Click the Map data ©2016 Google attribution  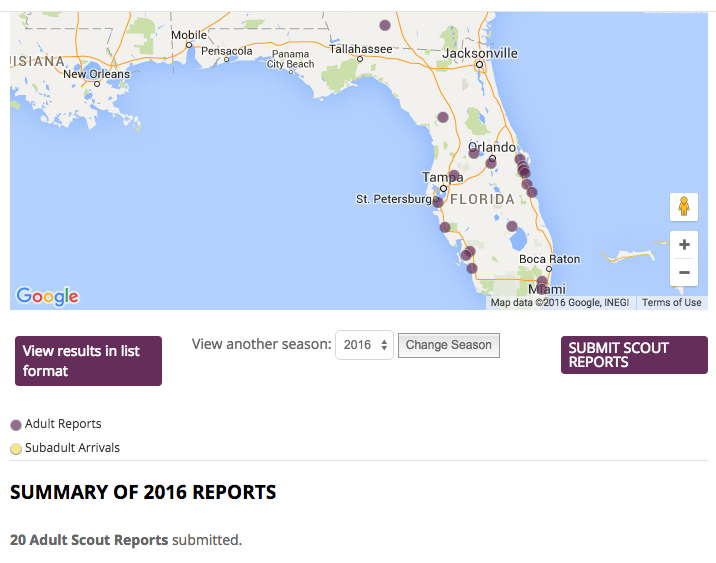(x=559, y=302)
